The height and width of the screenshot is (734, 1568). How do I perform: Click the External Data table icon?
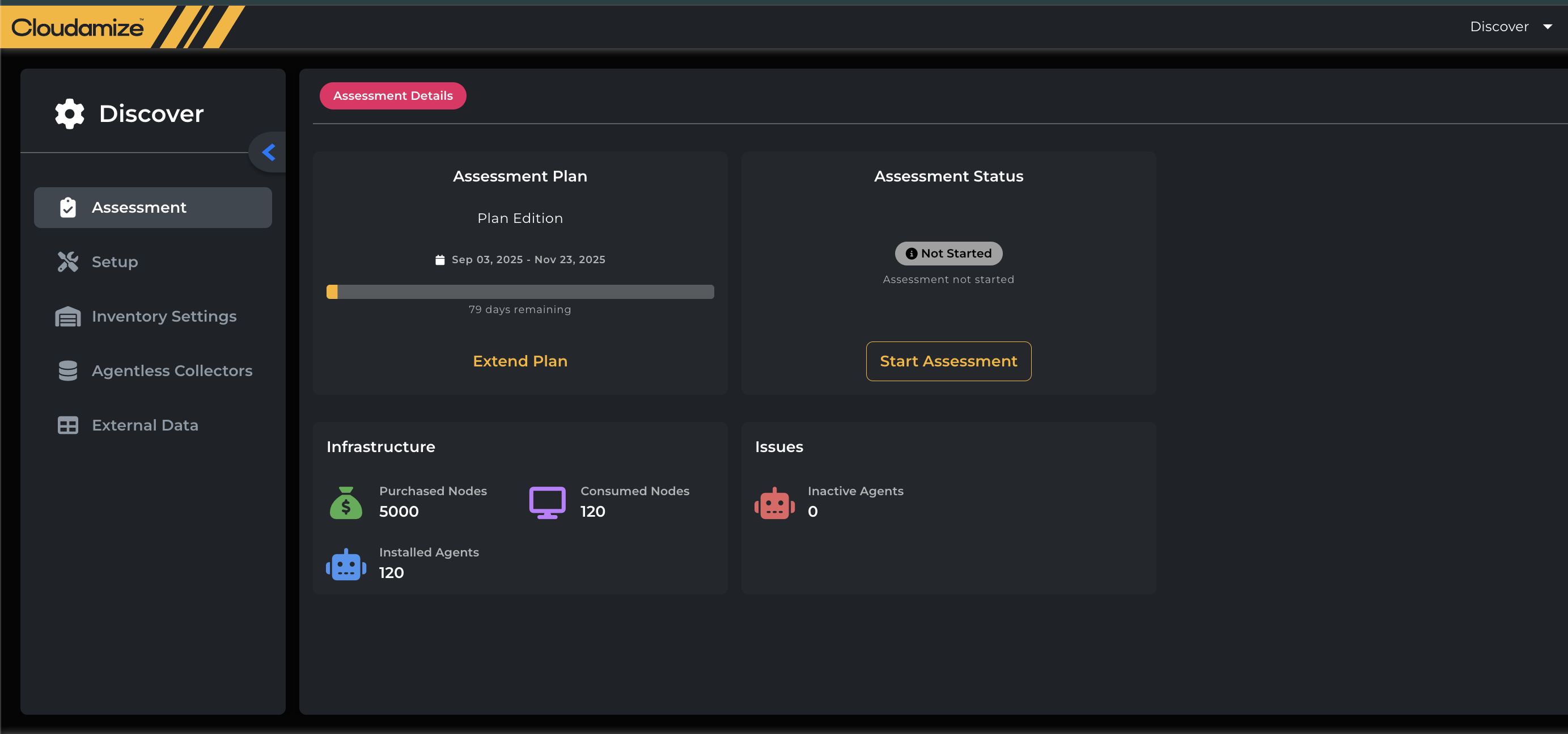[x=68, y=425]
